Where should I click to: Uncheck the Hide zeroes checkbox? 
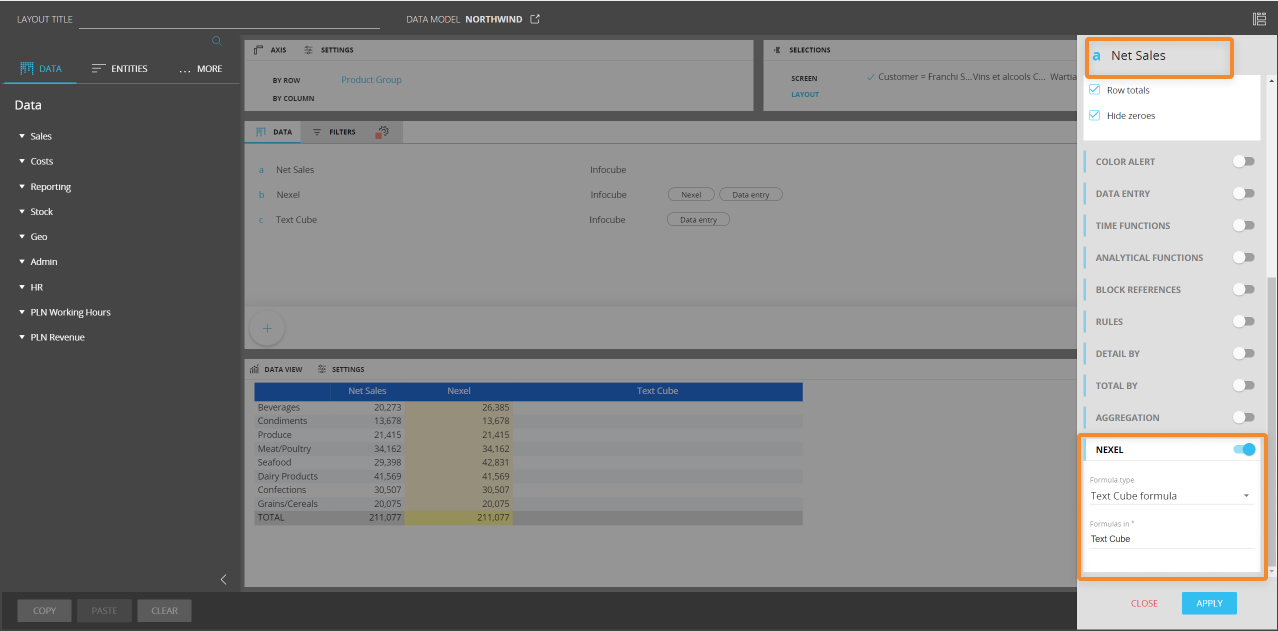[x=1094, y=116]
